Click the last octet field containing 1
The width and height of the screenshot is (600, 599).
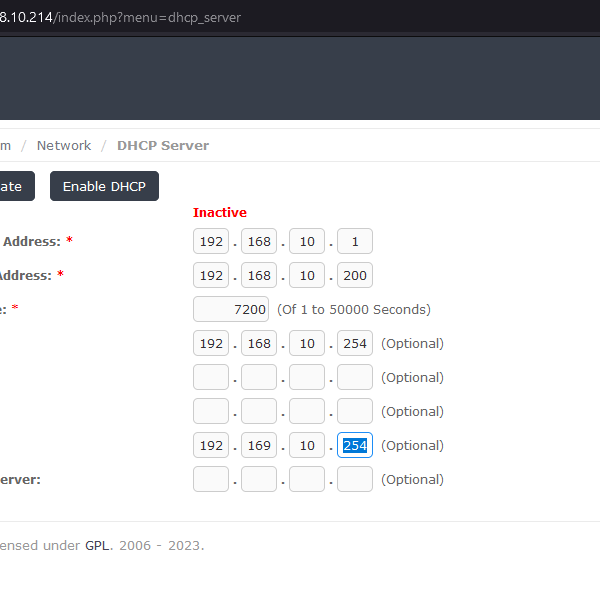click(x=355, y=241)
